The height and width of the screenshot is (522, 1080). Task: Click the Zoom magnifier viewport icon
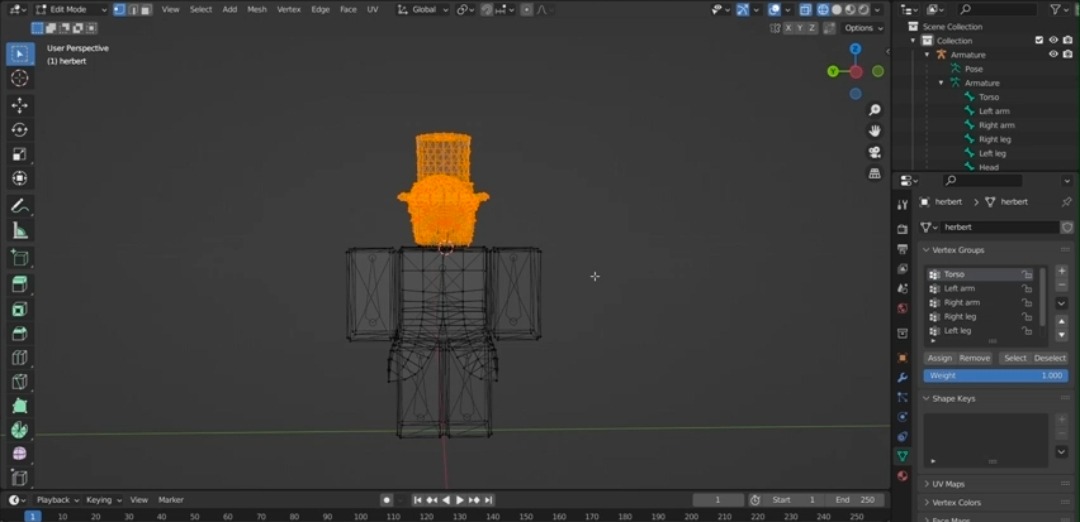[875, 110]
